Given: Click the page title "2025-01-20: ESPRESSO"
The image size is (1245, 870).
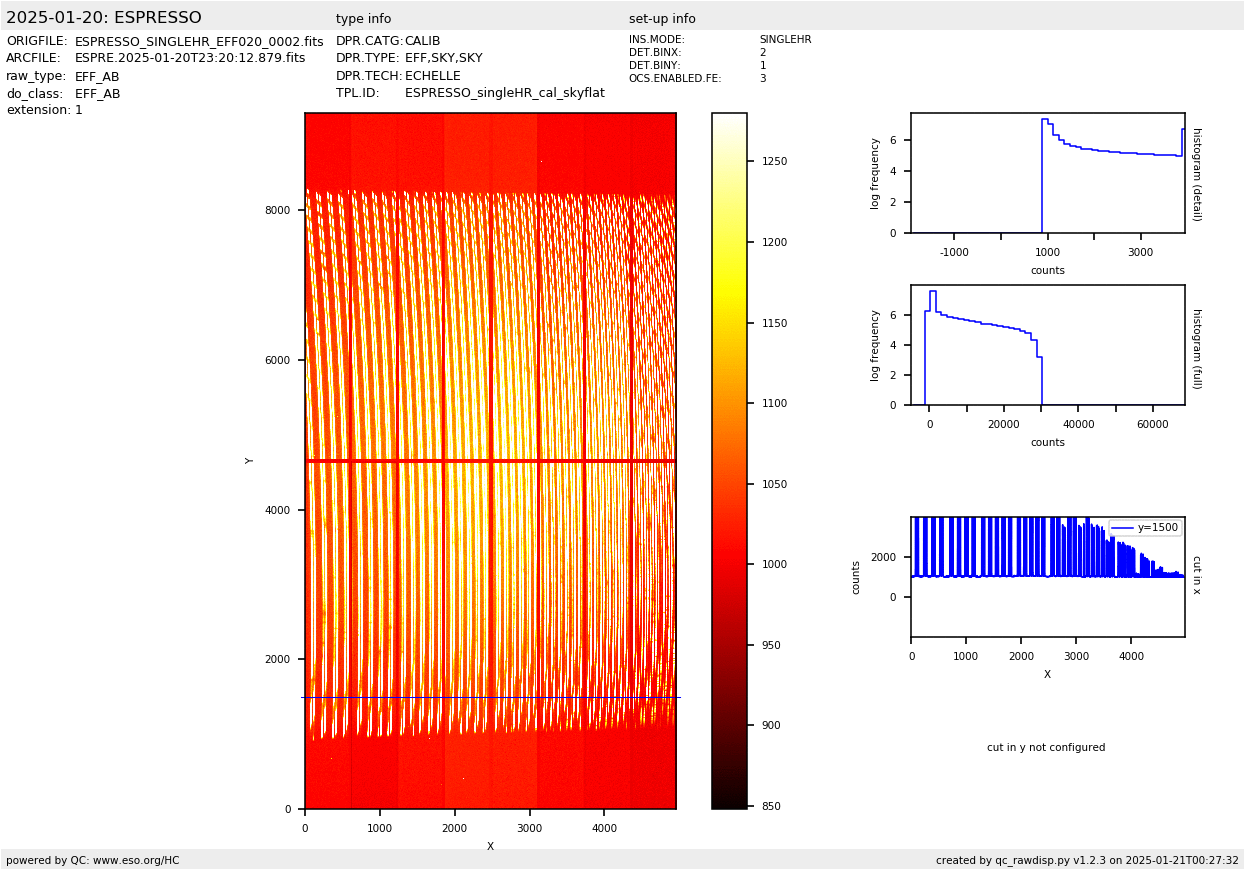Looking at the screenshot, I should click(104, 18).
